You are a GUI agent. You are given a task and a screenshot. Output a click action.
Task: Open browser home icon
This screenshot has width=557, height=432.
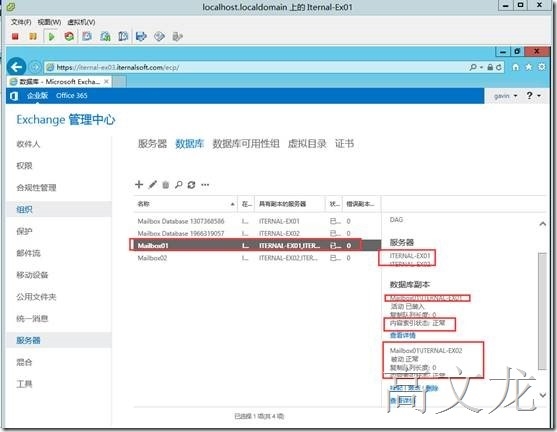point(516,67)
